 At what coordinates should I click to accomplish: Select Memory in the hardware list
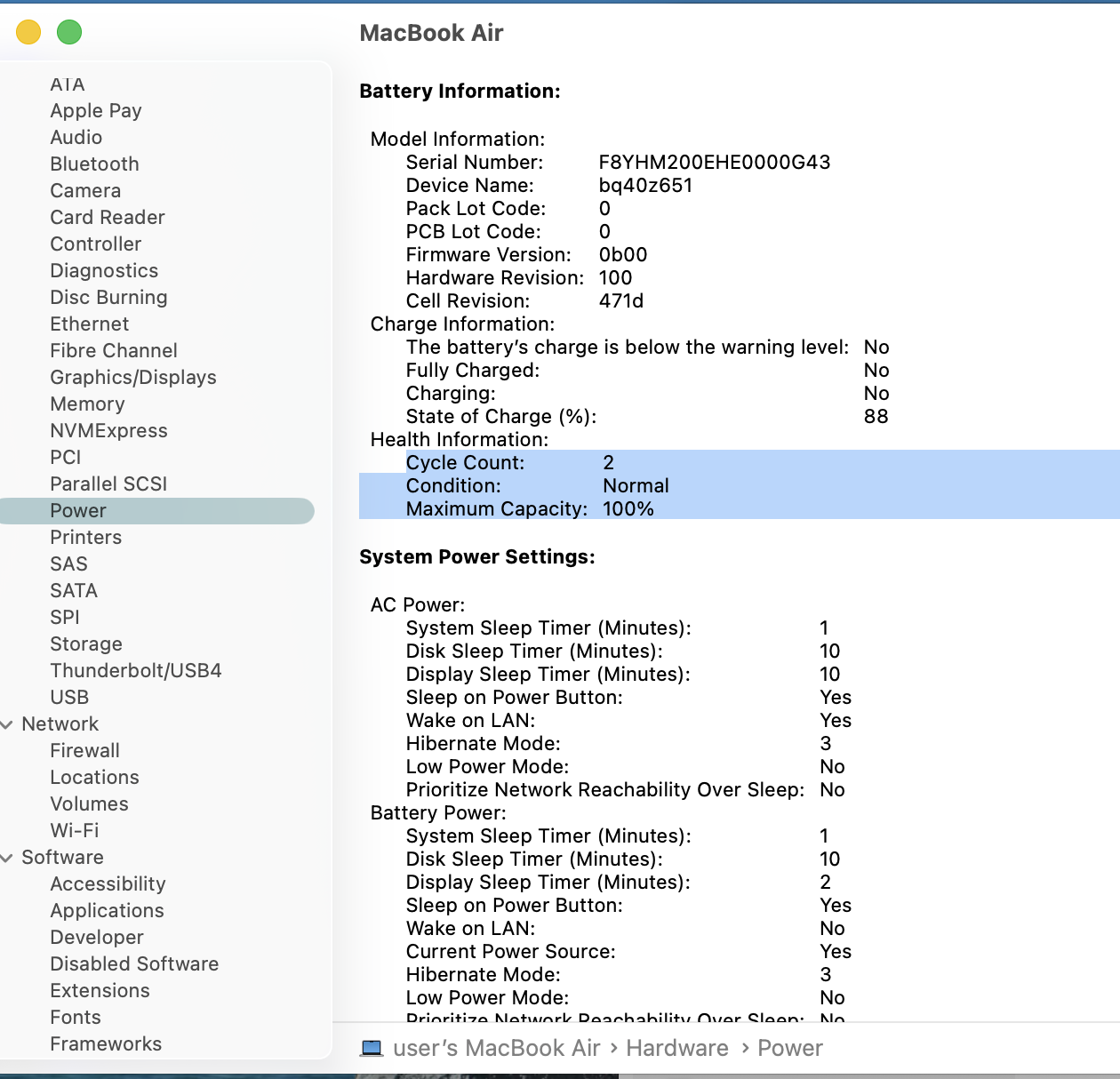[x=87, y=404]
